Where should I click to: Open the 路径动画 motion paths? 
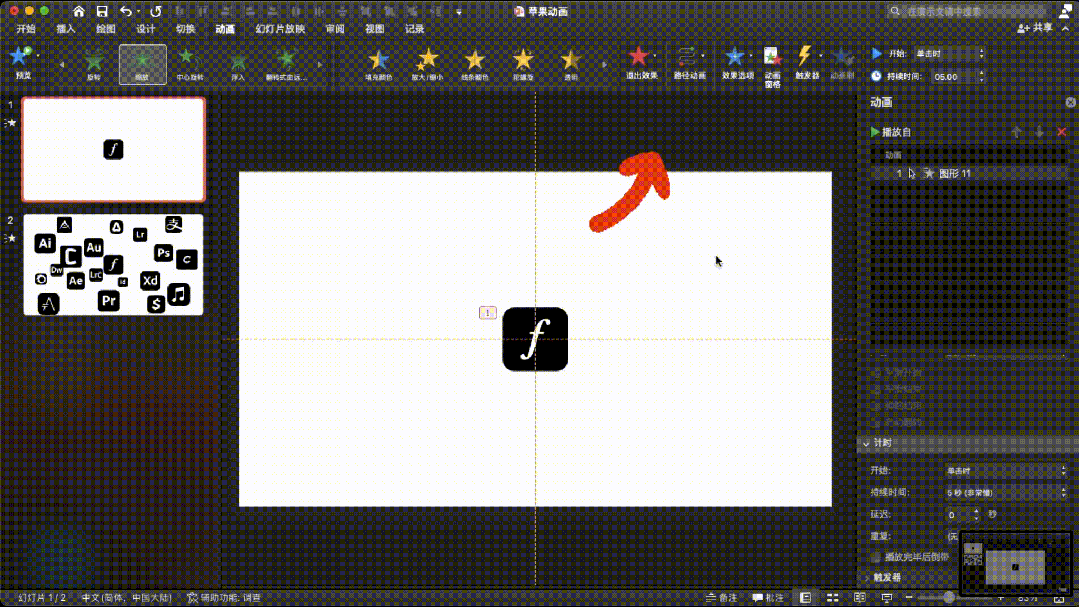tap(689, 63)
